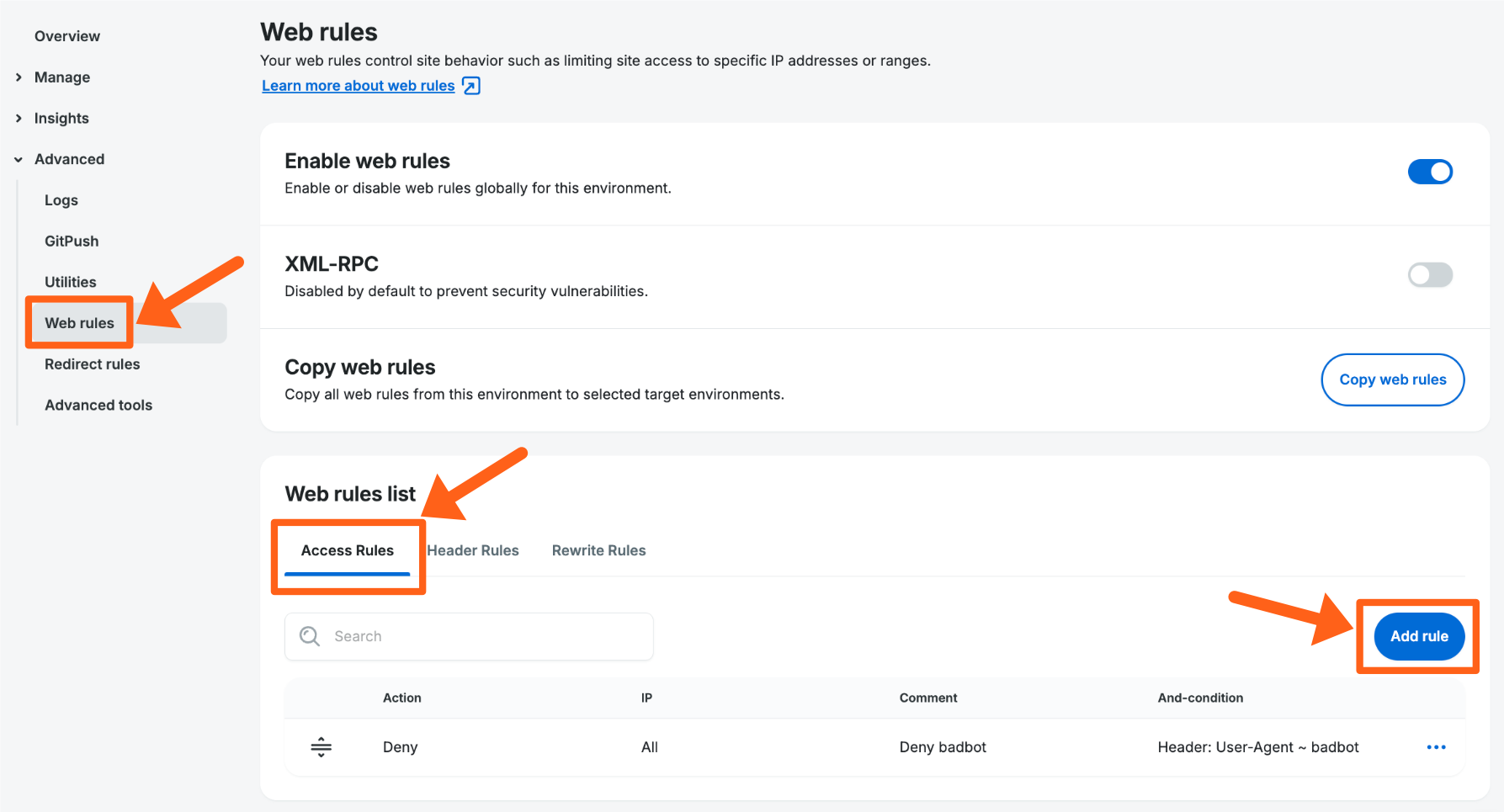Click the external link icon after the learn-more link
This screenshot has width=1504, height=812.
471,85
